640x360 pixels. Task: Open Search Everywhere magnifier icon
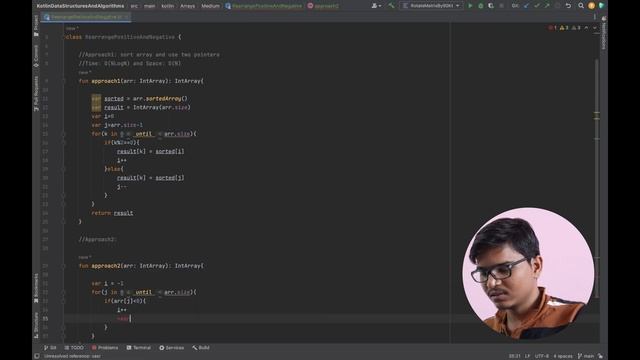(581, 6)
